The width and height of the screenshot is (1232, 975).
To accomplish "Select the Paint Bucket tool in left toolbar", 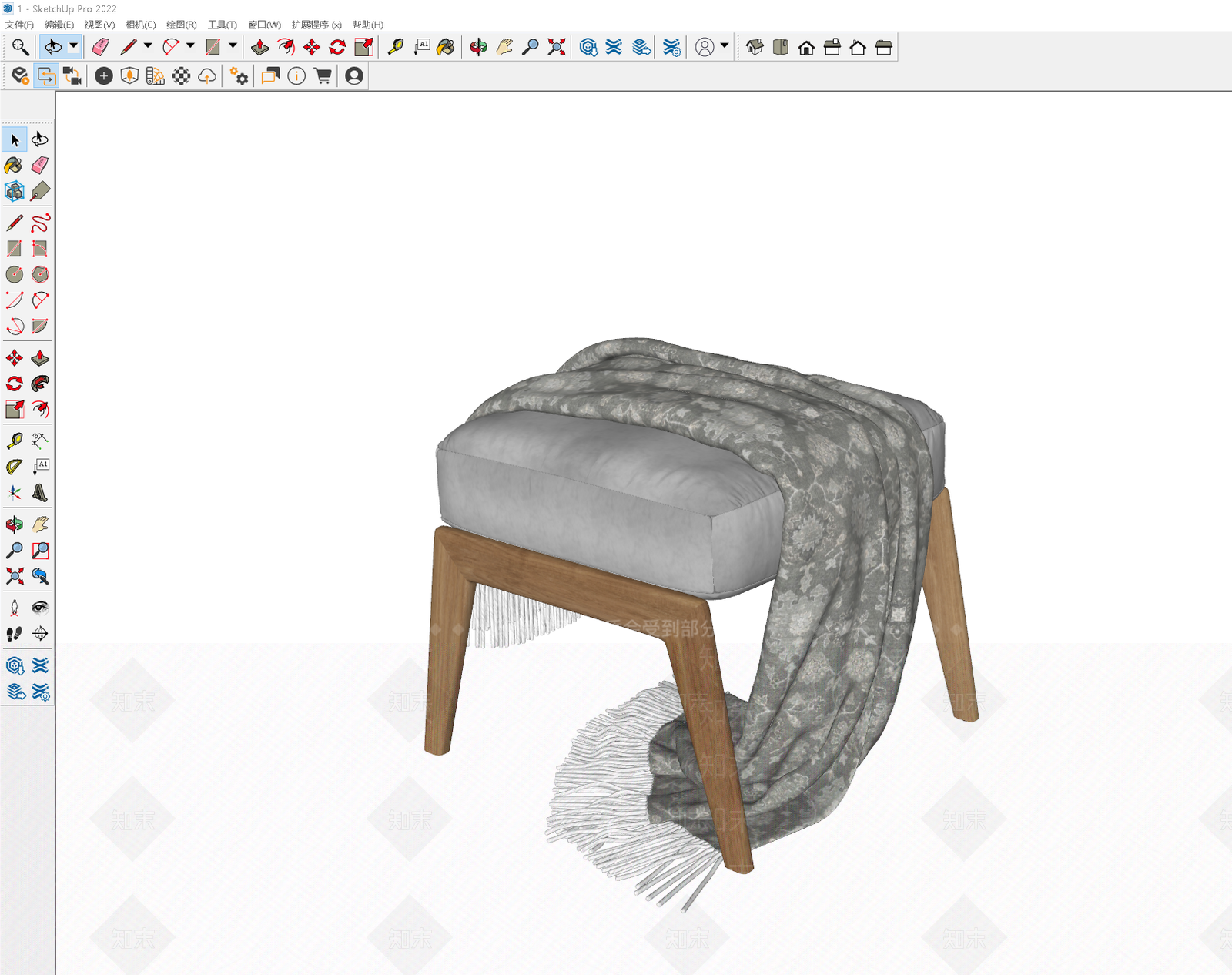I will point(14,165).
